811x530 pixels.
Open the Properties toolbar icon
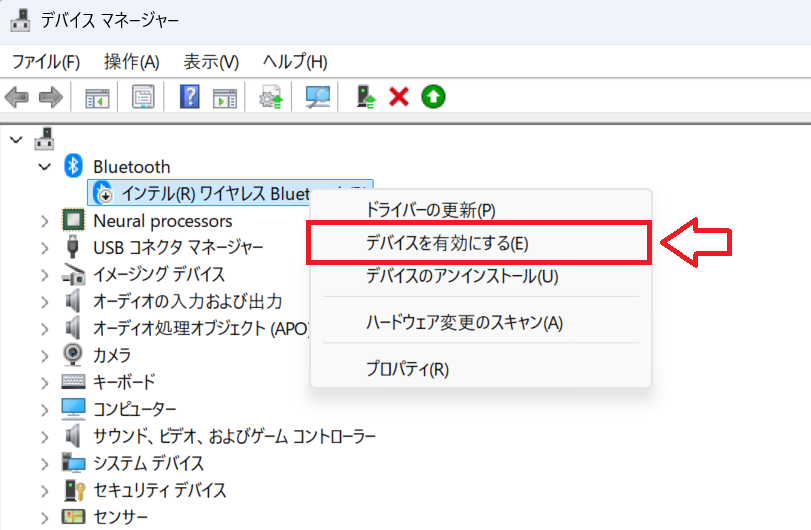(143, 97)
